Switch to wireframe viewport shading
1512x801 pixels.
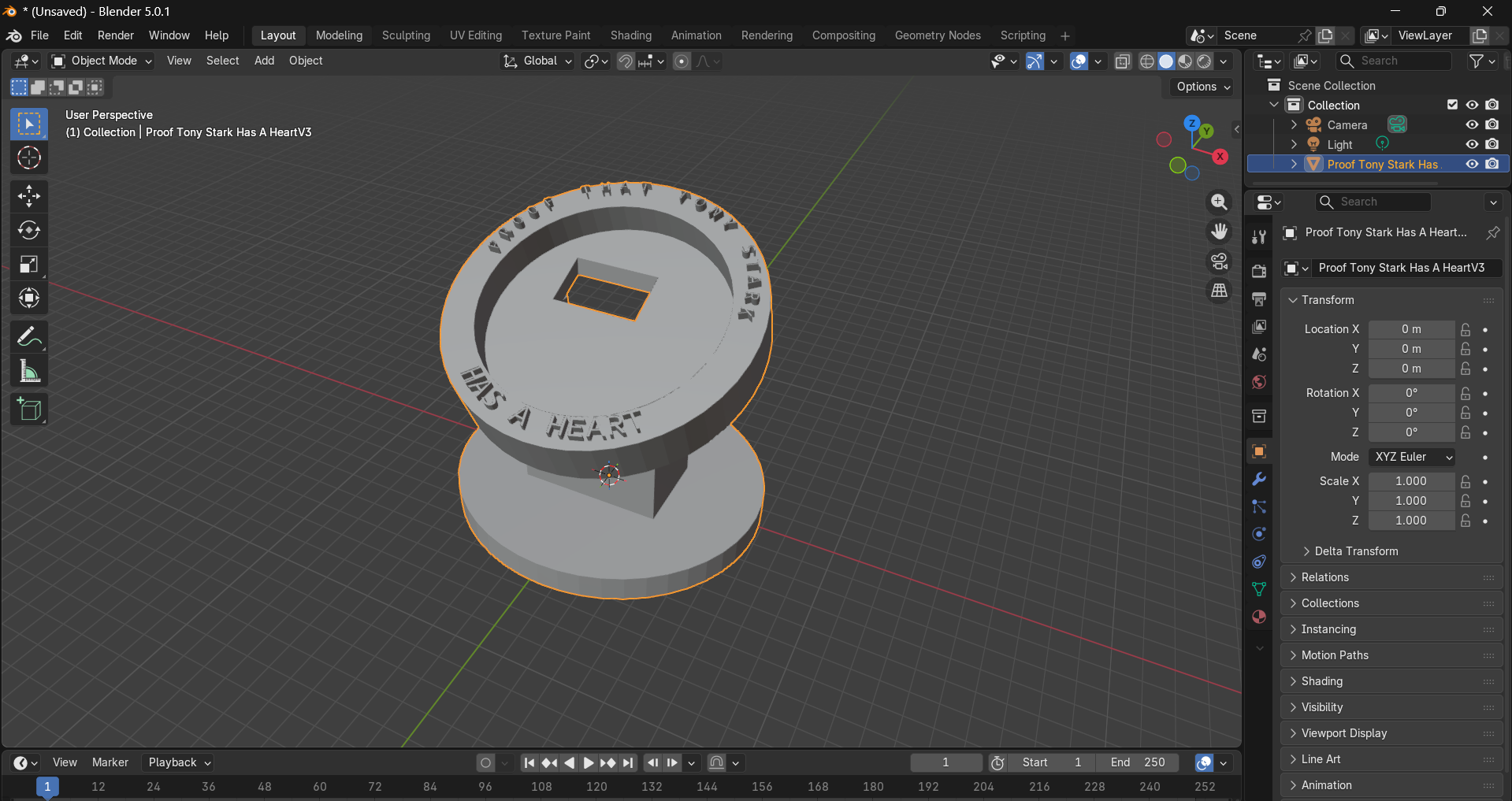[x=1147, y=61]
